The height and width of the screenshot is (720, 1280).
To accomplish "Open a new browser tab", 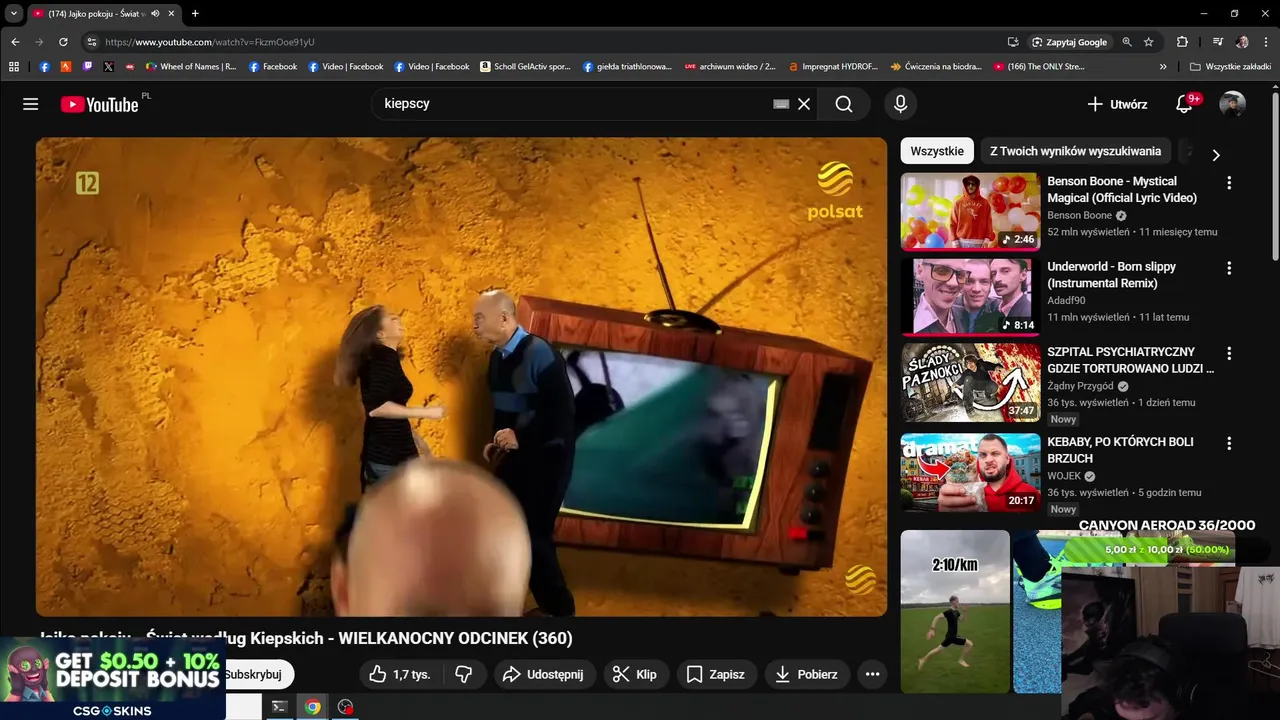I will (195, 13).
